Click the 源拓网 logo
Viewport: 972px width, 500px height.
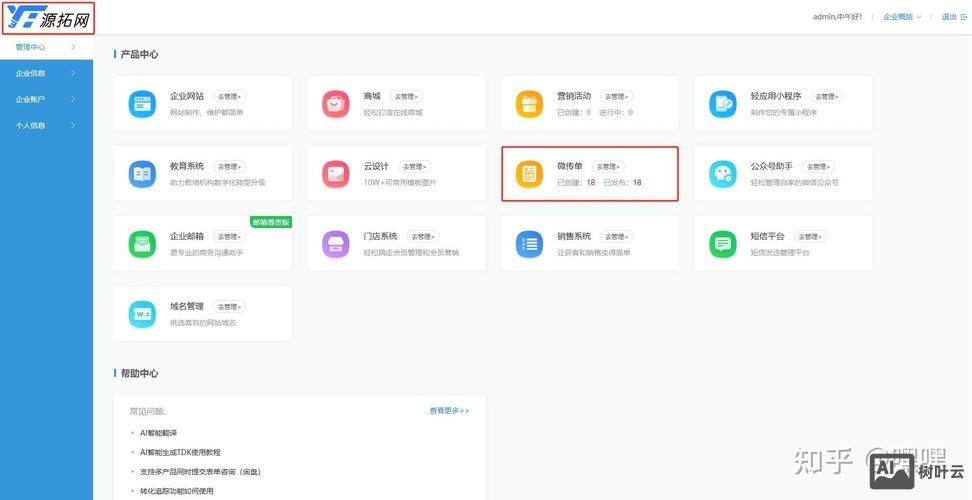click(x=48, y=18)
